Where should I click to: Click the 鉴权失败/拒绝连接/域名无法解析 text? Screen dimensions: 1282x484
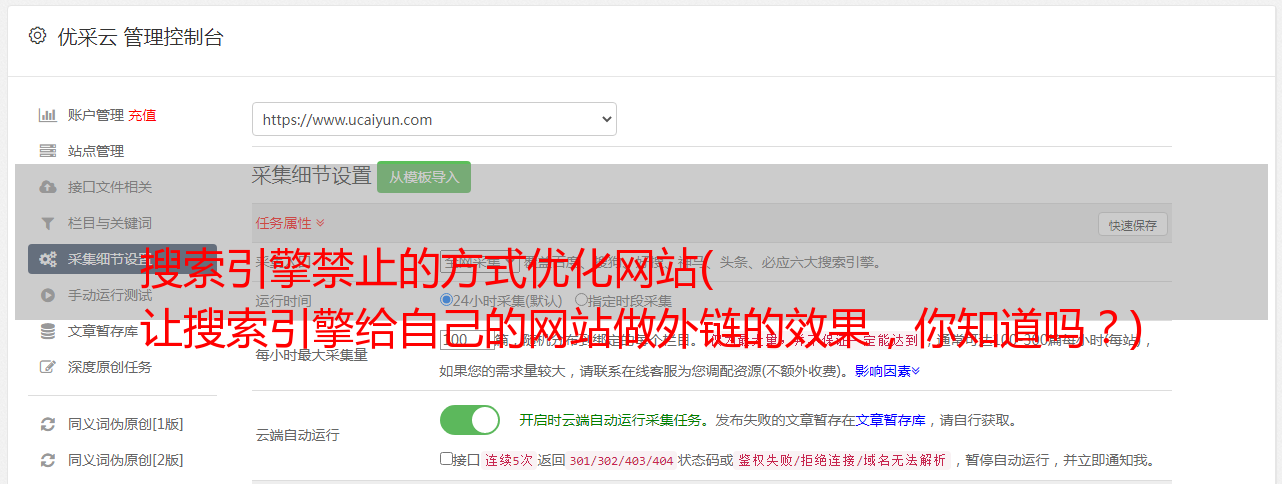tap(842, 460)
